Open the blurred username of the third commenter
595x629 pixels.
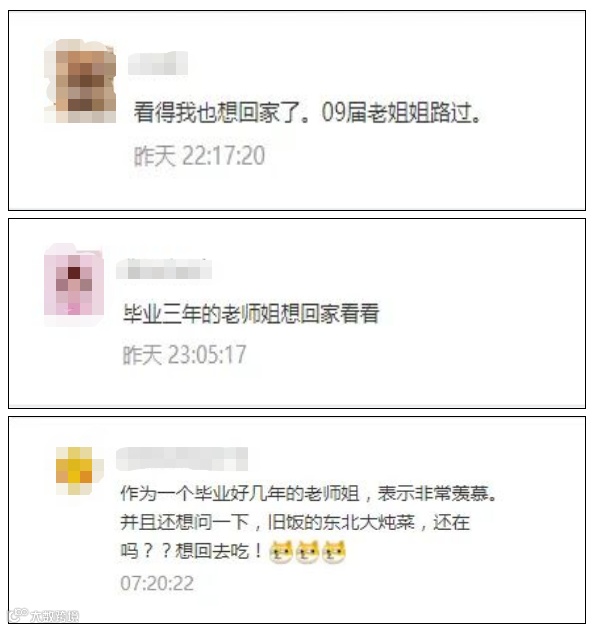182,459
